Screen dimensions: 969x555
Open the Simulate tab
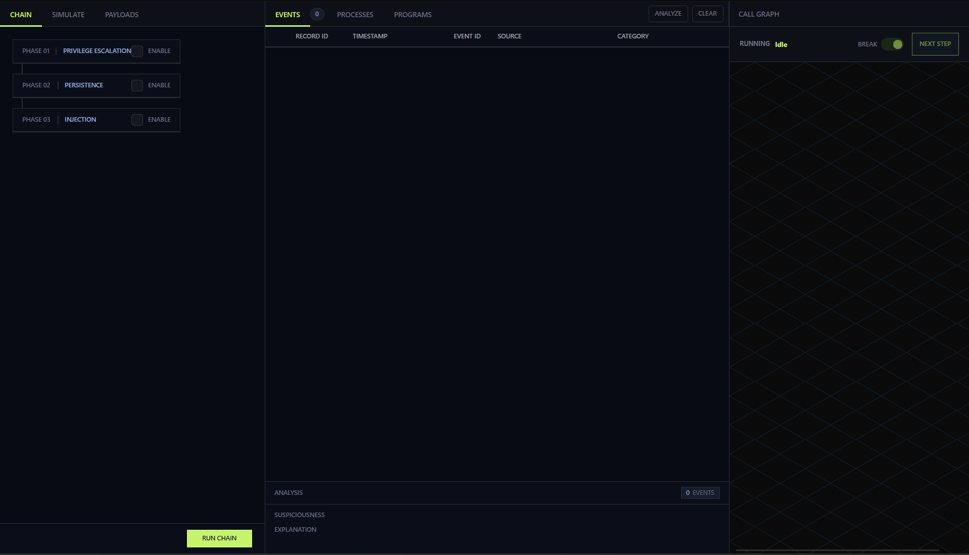point(68,14)
